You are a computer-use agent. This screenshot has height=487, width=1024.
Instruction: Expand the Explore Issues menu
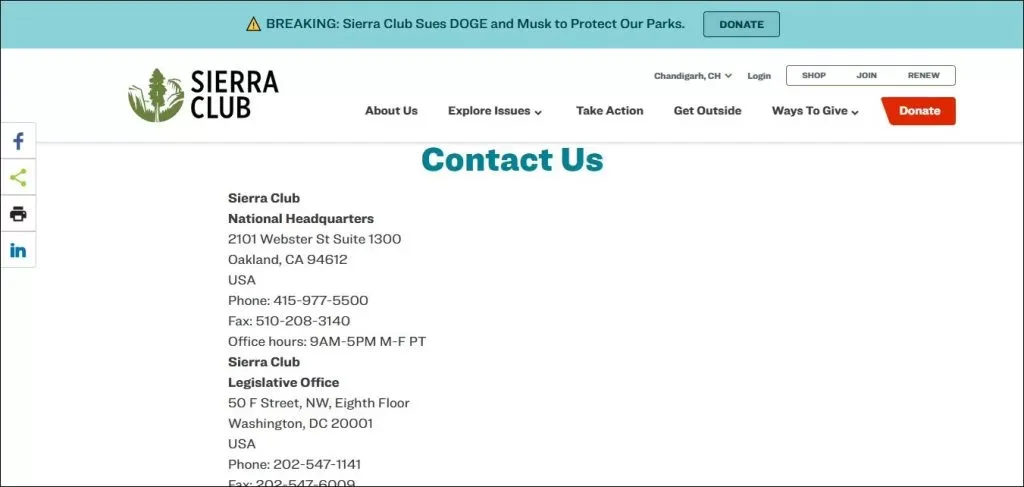495,111
